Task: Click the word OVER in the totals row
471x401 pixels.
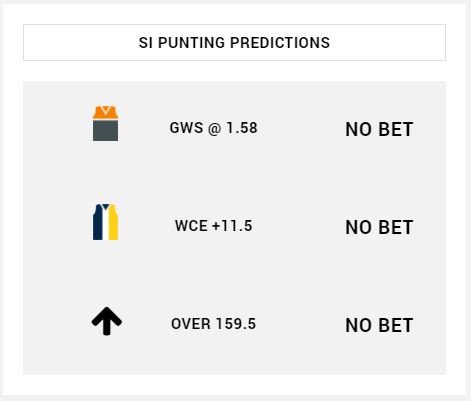Action: tap(191, 324)
